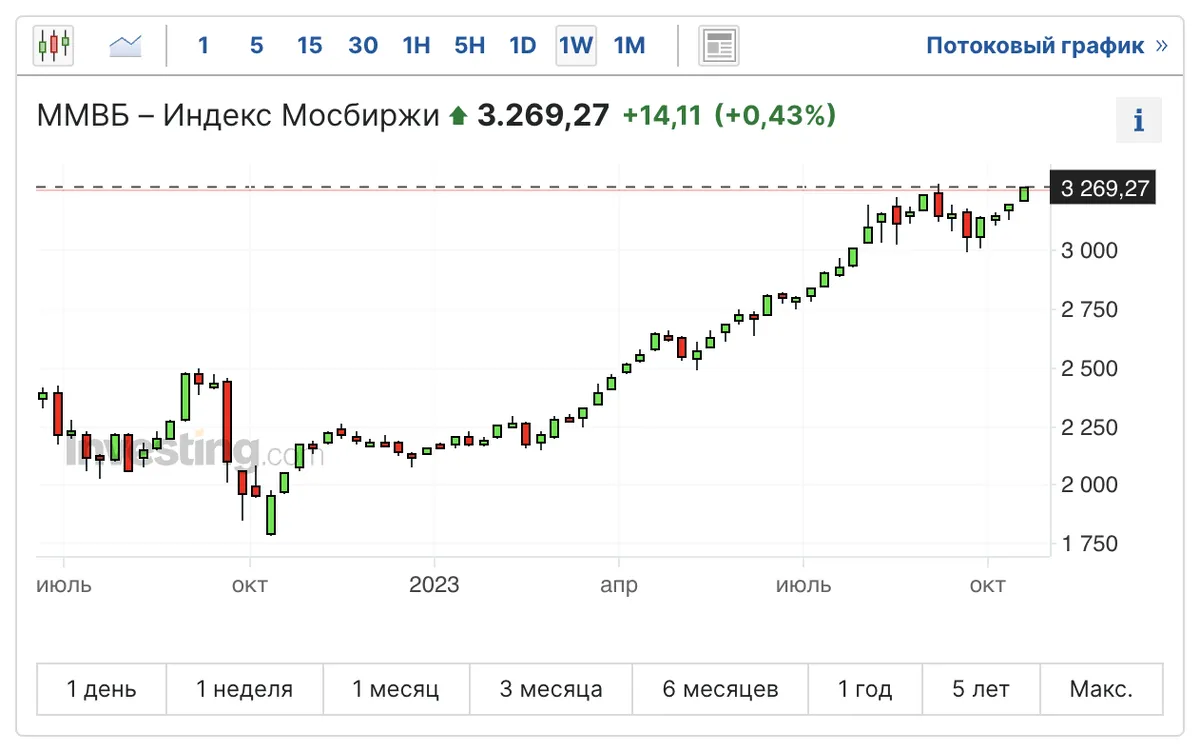Open the news layout icon in toolbar
This screenshot has width=1200, height=752.
click(x=718, y=45)
